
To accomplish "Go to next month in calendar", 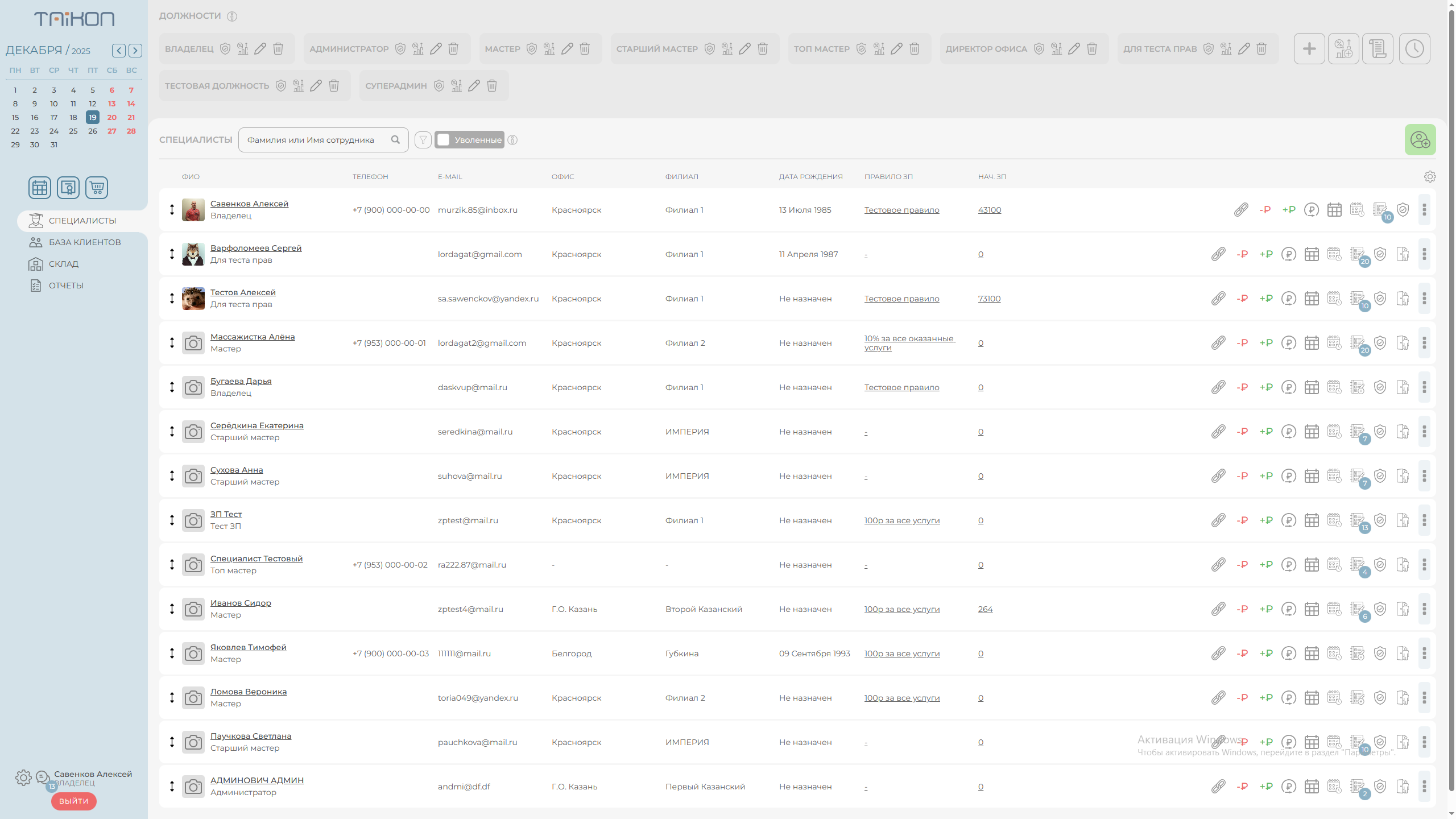I will point(135,51).
